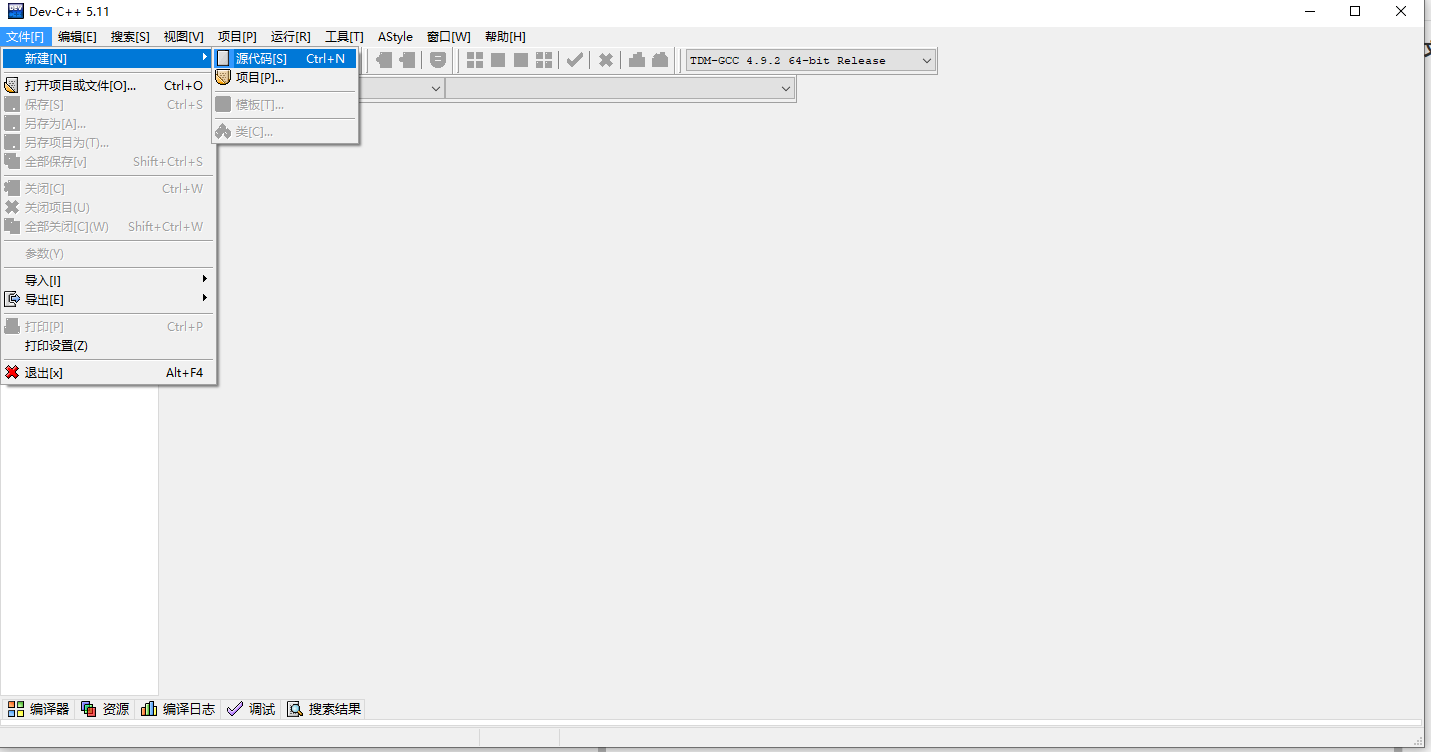This screenshot has height=752, width=1431.
Task: Click the Profile Analysis chart icon
Action: coord(637,60)
